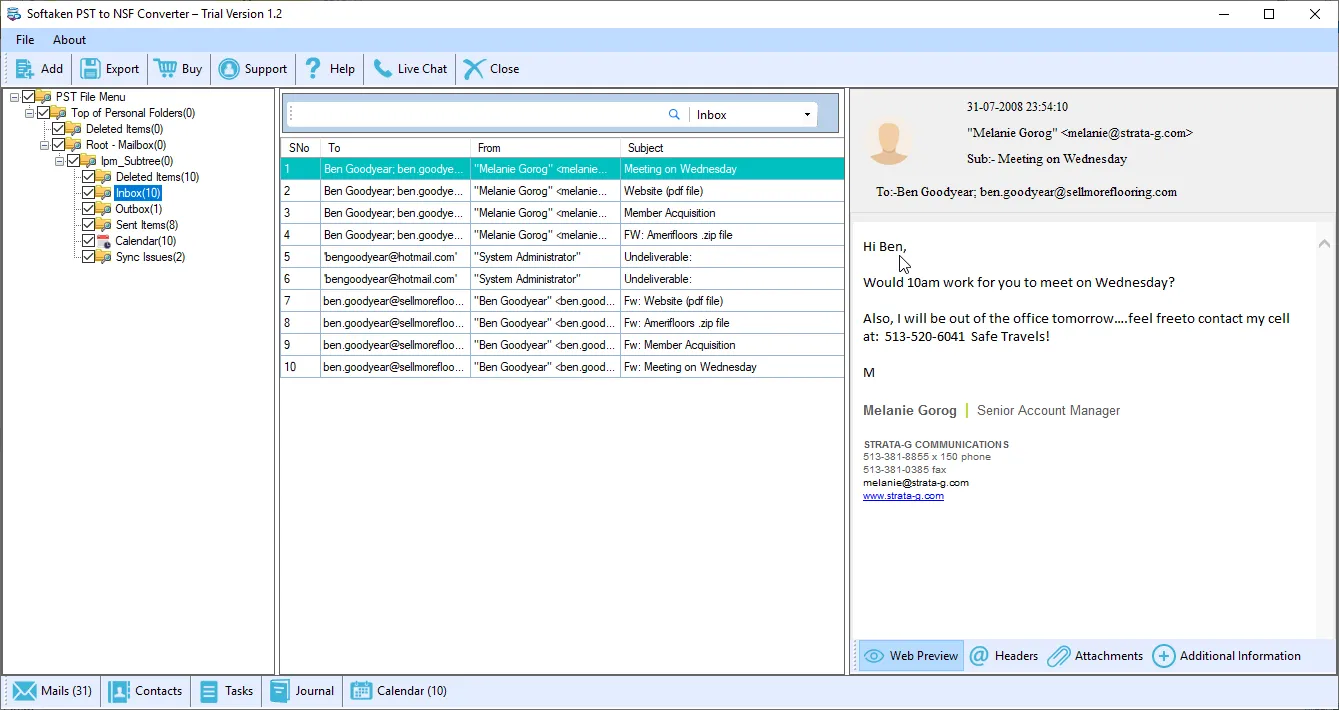
Task: Select email 'Website (pdf file)' row 2
Action: [562, 191]
